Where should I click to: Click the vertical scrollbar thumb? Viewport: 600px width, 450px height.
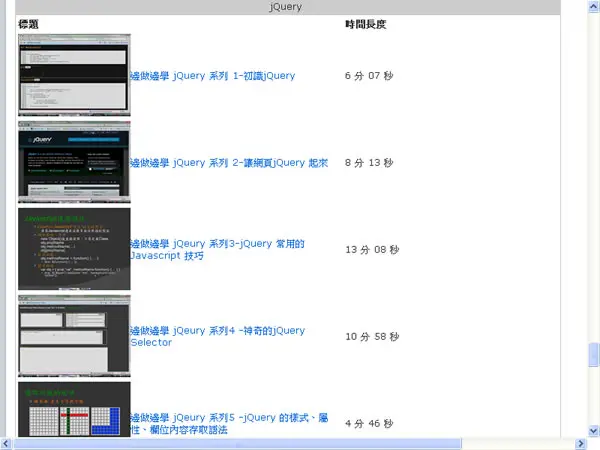[x=594, y=355]
